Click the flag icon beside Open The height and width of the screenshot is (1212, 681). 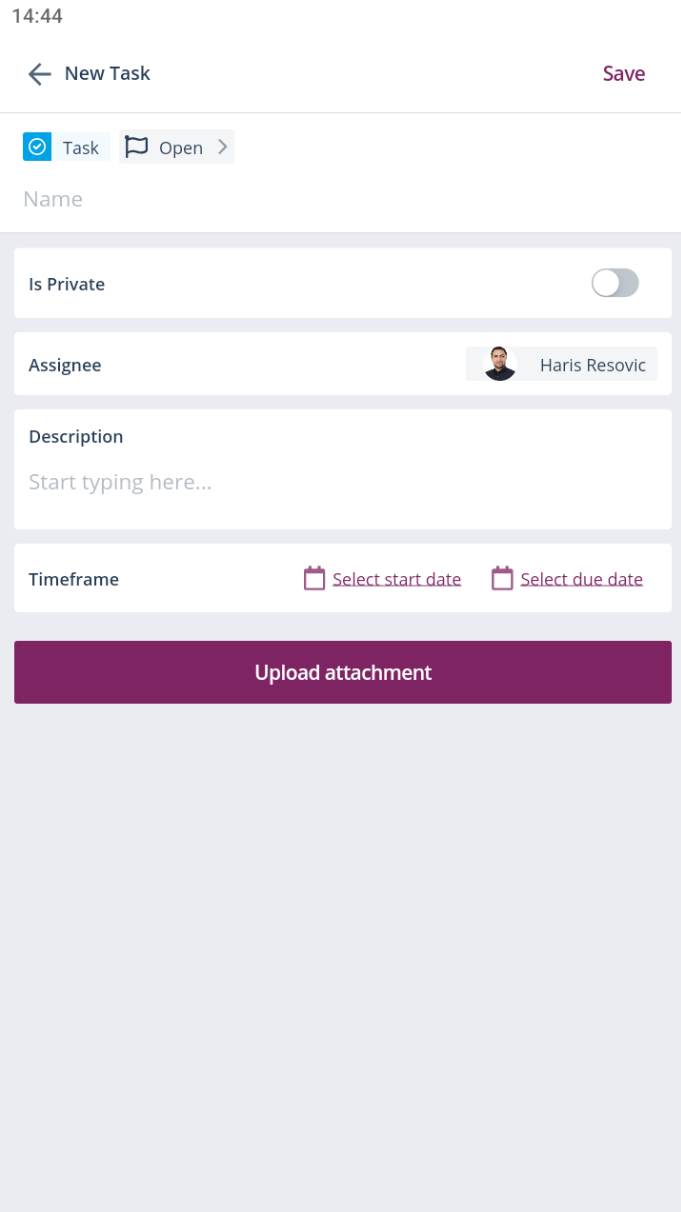coord(136,147)
